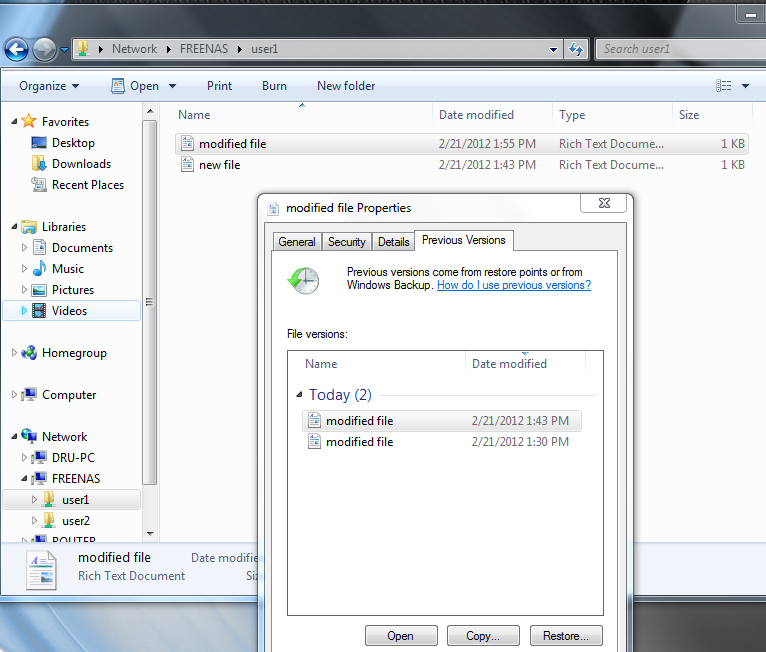766x652 pixels.
Task: Click the Desktop icon in Favorites
Action: click(39, 143)
